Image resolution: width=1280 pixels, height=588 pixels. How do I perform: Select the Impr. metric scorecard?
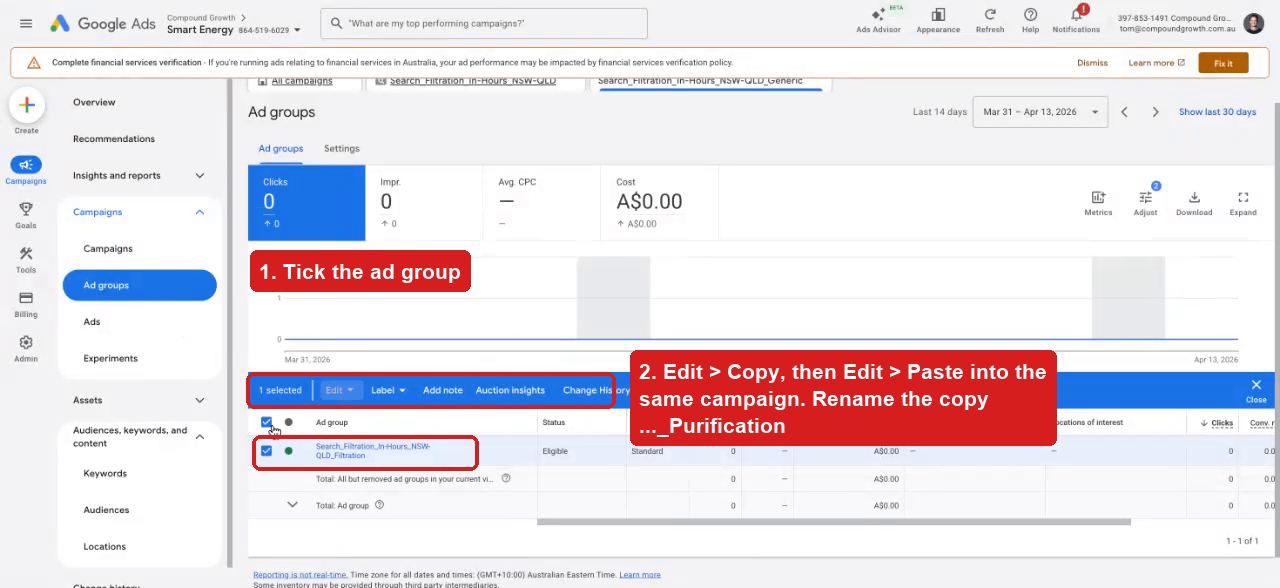[x=424, y=203]
